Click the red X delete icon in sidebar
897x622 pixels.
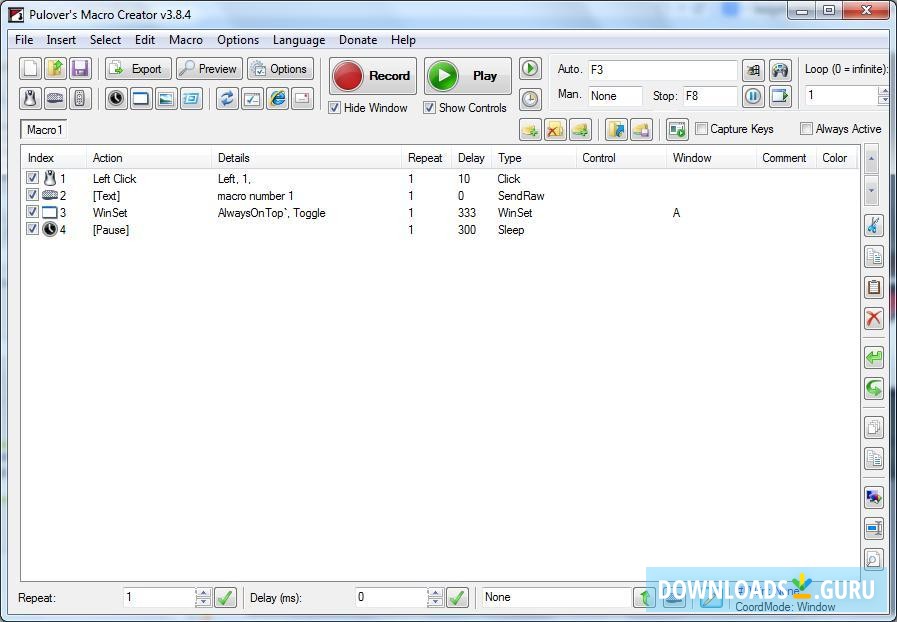[874, 318]
